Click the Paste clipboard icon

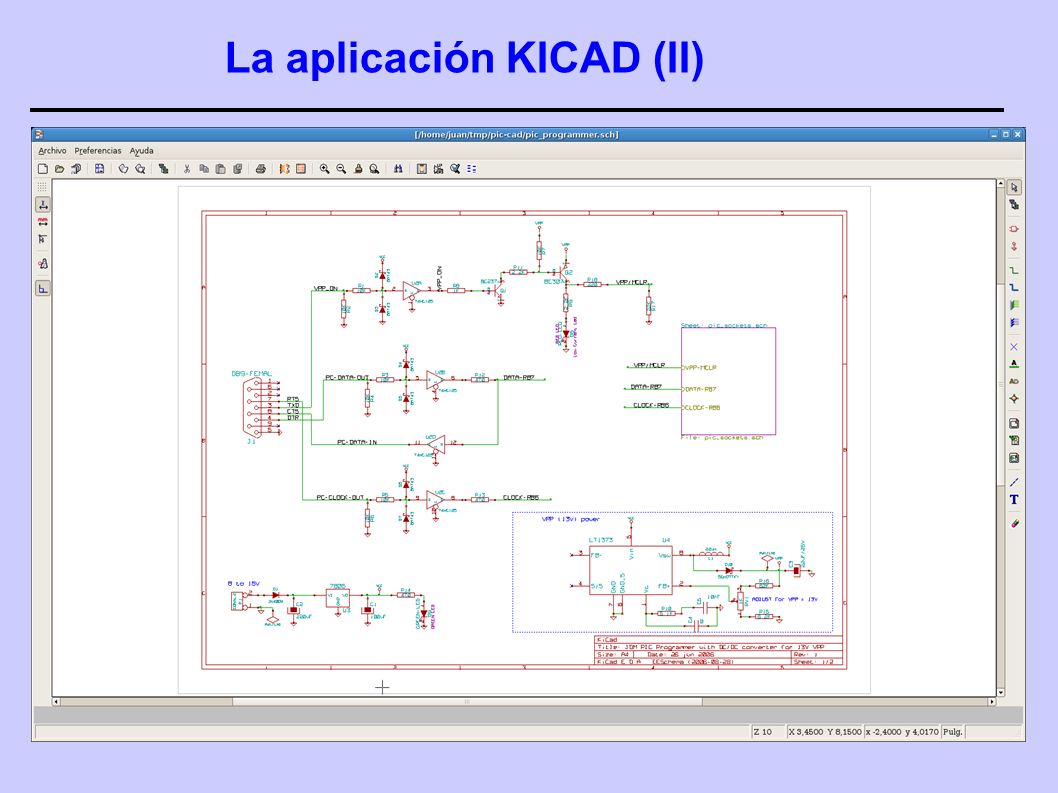221,169
